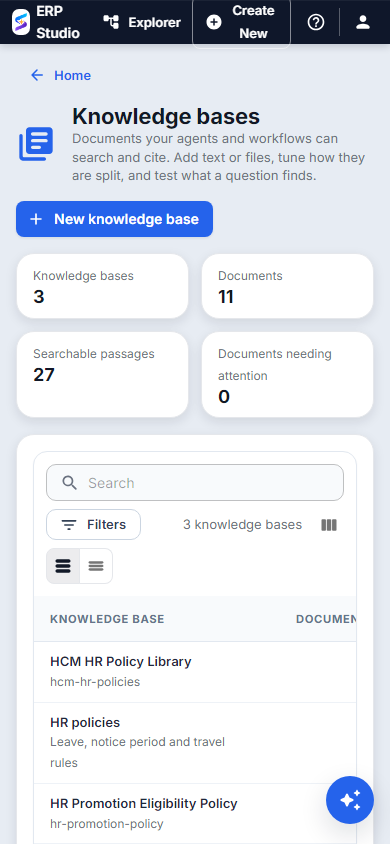Screen dimensions: 390x844
Task: Click the Knowledge bases page heading
Action: (166, 116)
